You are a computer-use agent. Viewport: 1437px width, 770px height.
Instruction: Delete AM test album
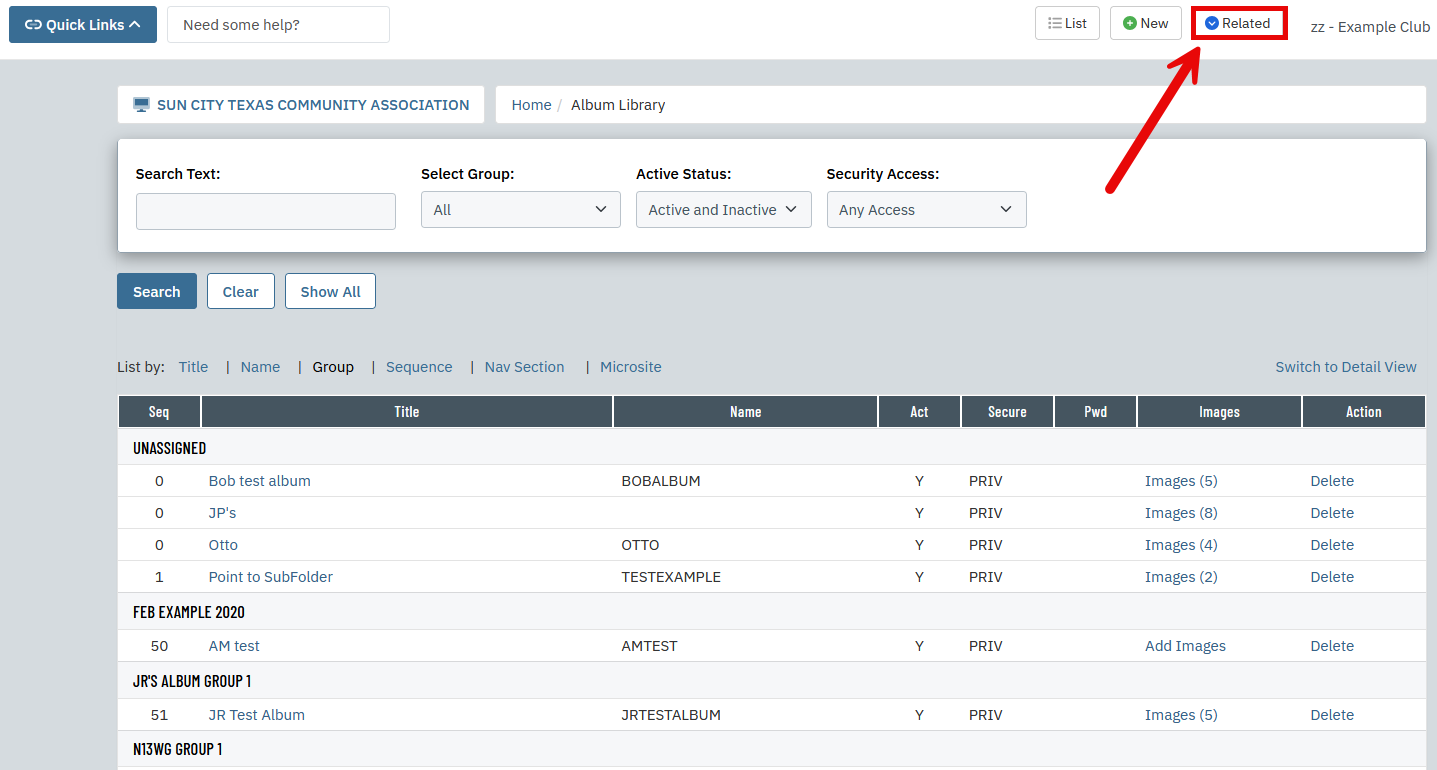[x=1332, y=646]
